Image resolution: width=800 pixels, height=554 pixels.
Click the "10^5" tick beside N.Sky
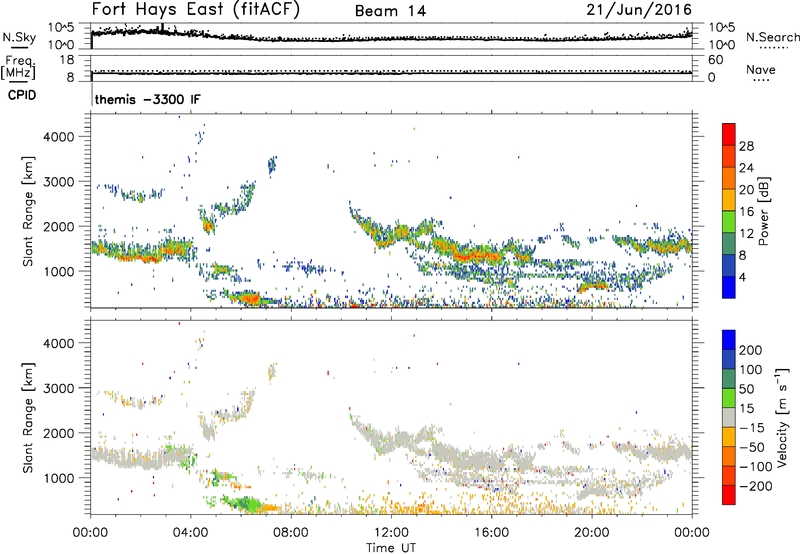[61, 28]
